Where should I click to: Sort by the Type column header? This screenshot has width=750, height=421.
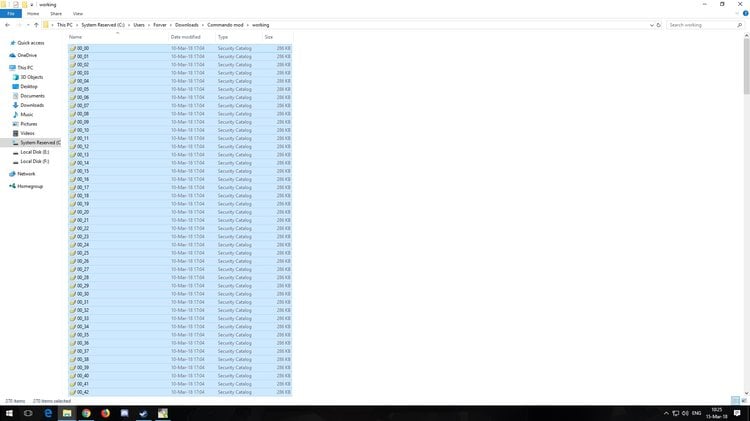pyautogui.click(x=239, y=37)
